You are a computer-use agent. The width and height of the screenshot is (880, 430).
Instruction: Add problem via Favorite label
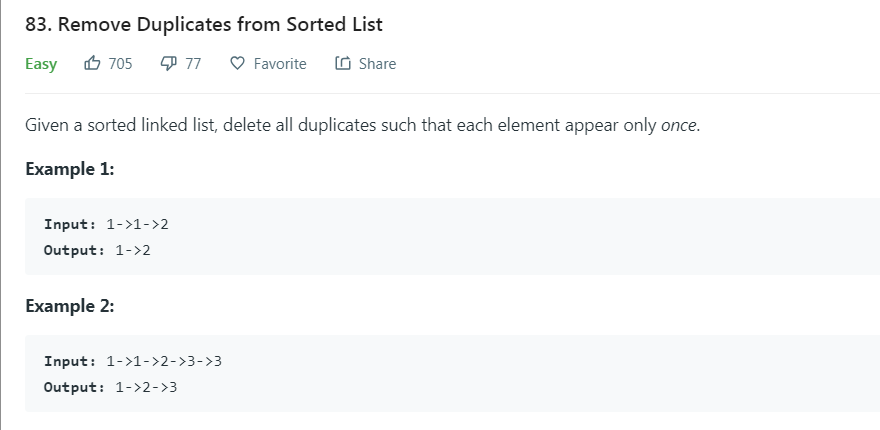click(280, 63)
